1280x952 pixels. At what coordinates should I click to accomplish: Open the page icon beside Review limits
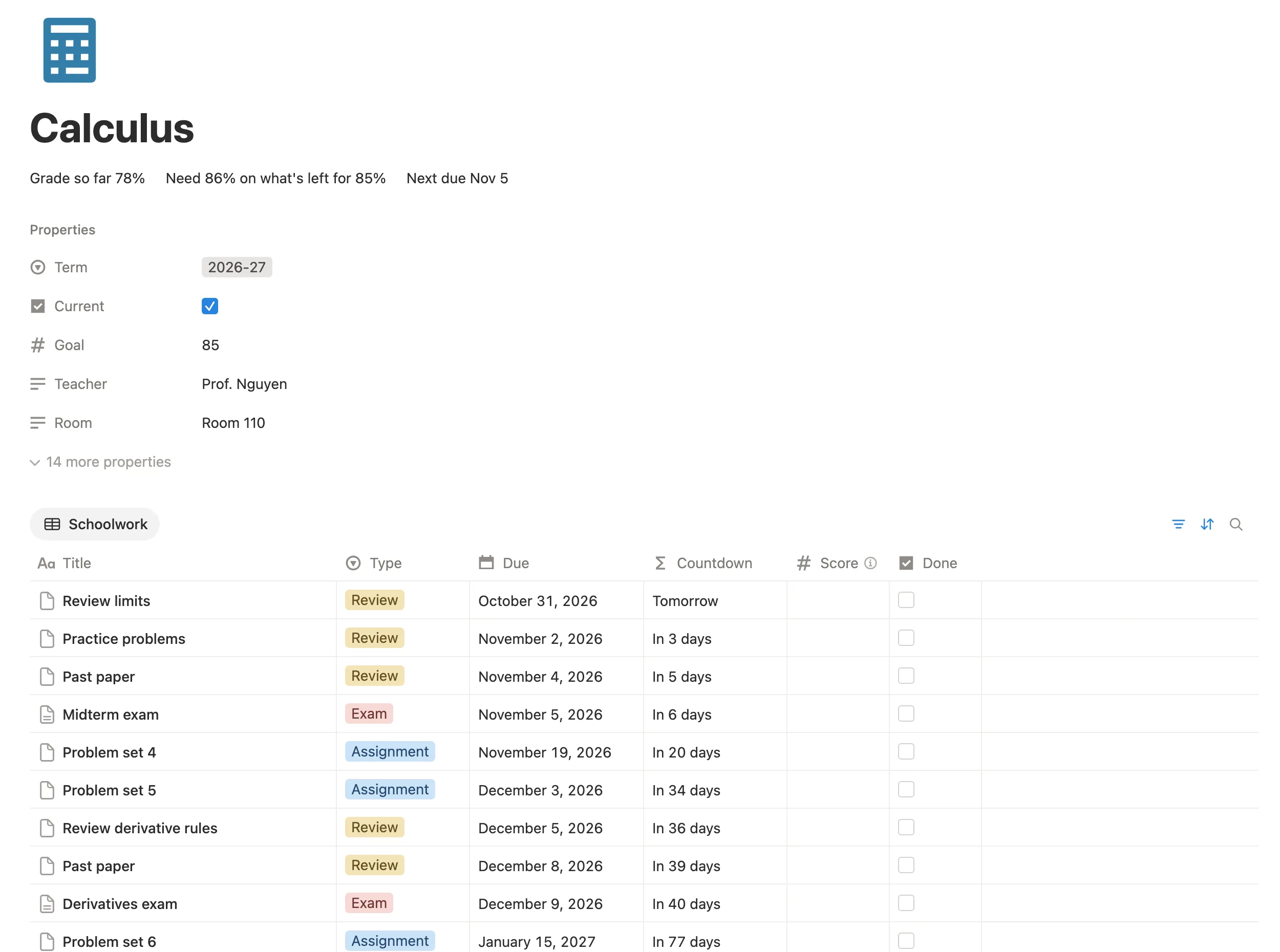point(47,600)
